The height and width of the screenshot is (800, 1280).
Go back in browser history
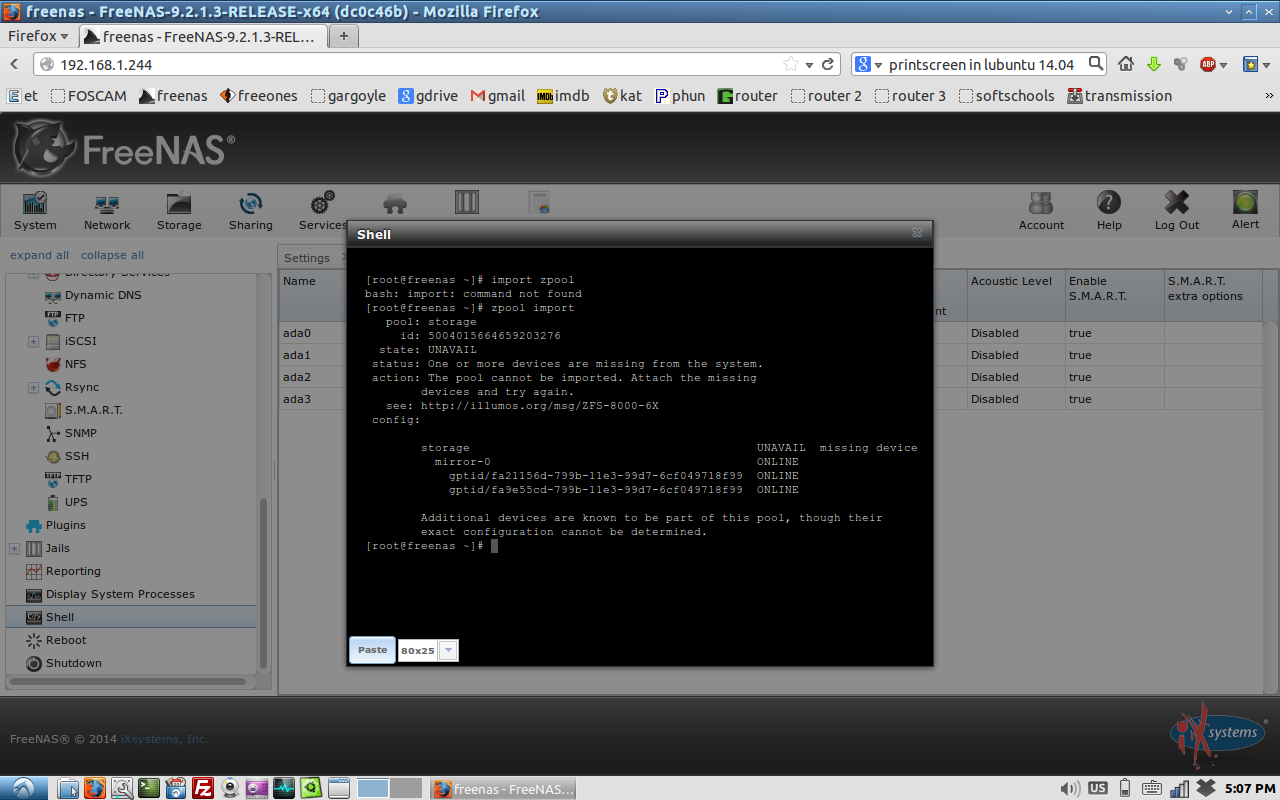click(x=15, y=64)
